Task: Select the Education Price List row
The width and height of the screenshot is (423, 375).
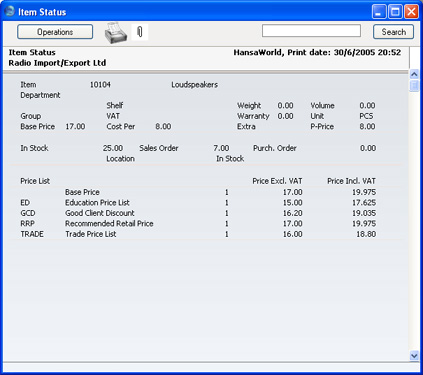Action: click(x=198, y=203)
